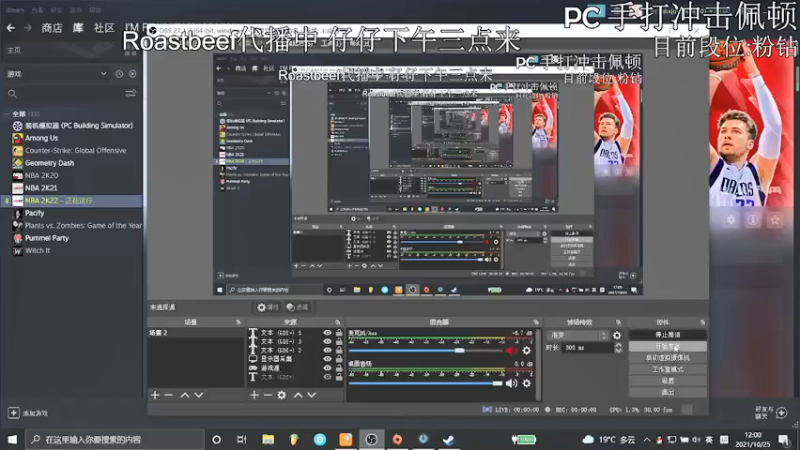Open the 游戏 filter dropdown

tap(57, 74)
